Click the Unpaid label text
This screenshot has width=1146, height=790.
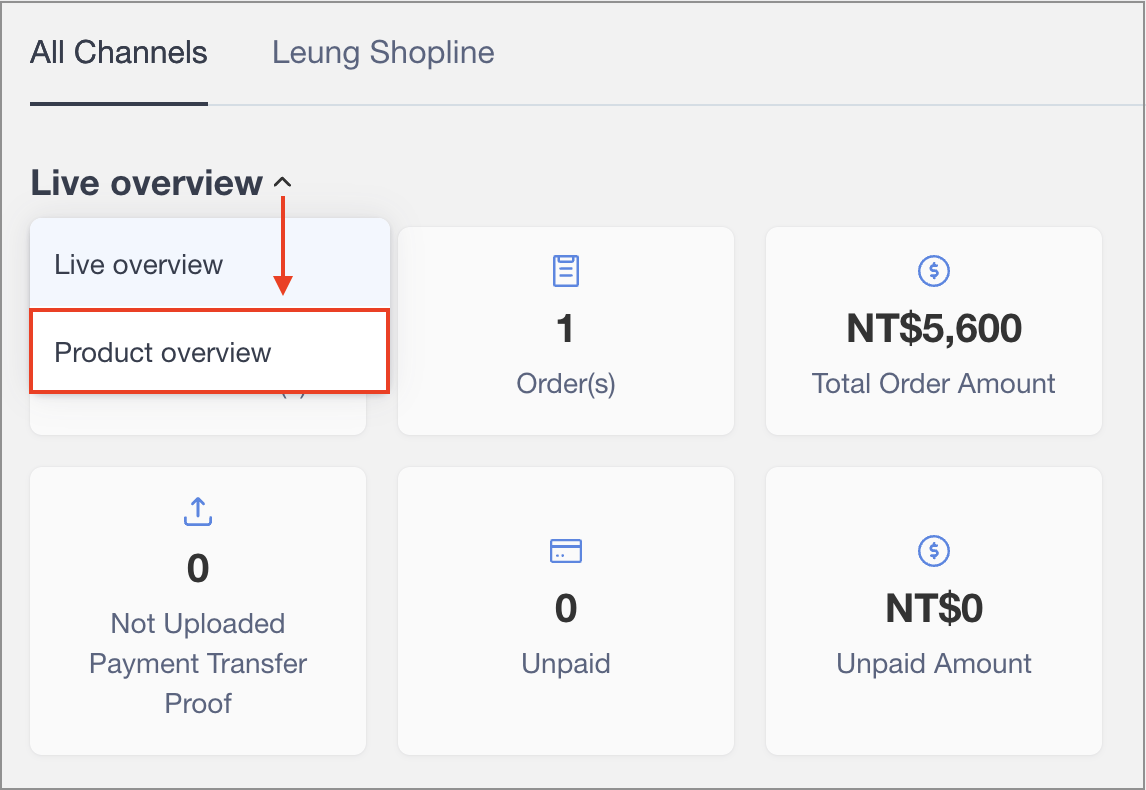coord(566,664)
